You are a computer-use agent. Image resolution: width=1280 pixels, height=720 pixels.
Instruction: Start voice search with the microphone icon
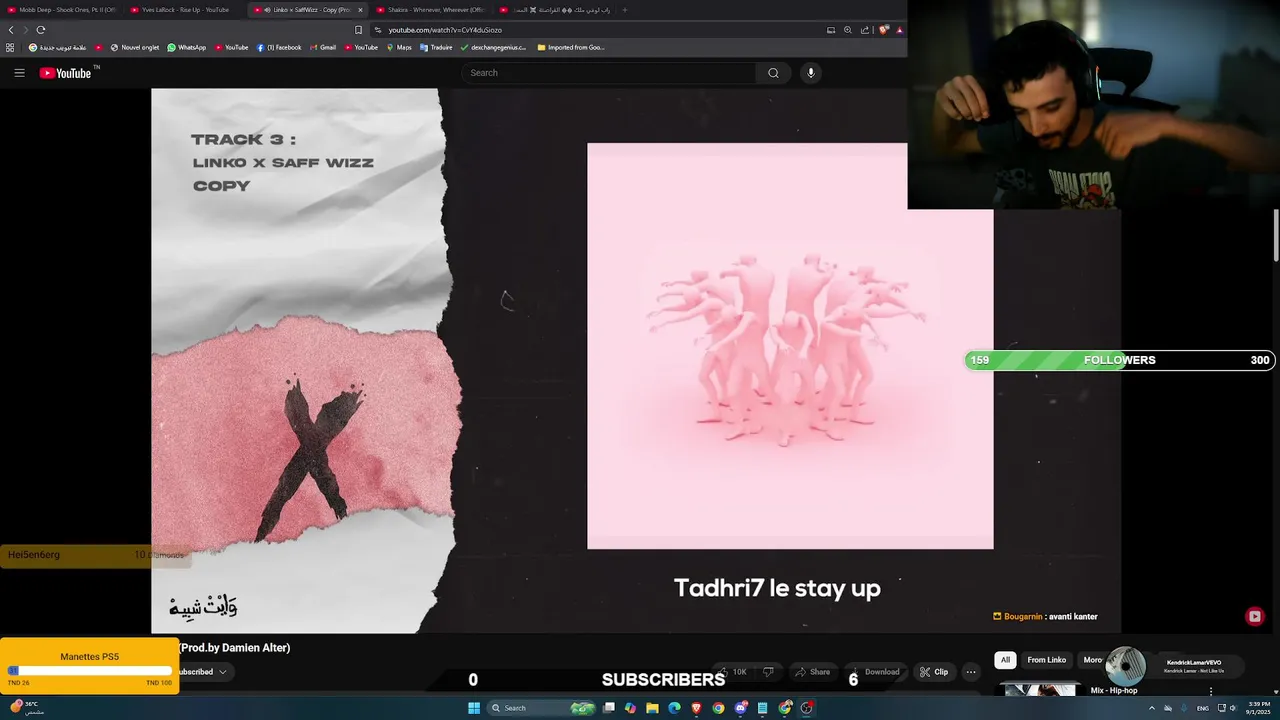point(811,73)
